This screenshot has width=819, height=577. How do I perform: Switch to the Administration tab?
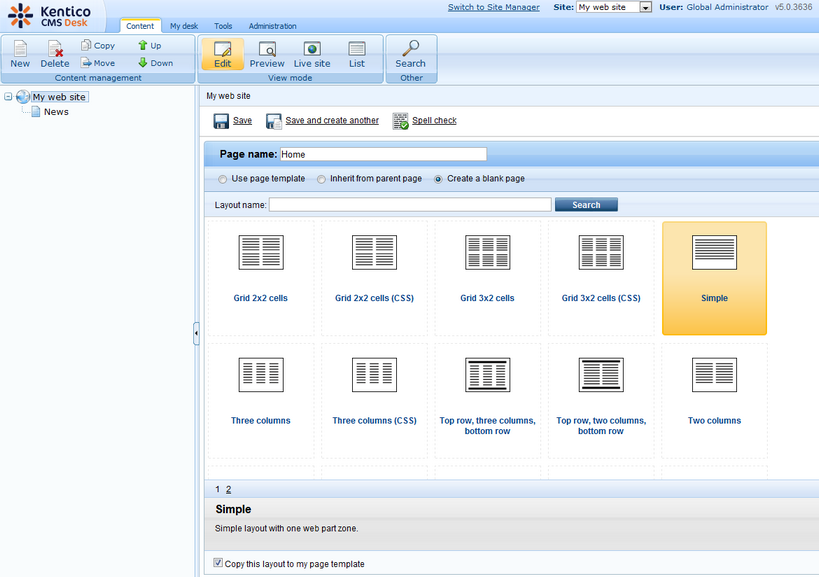tap(272, 26)
